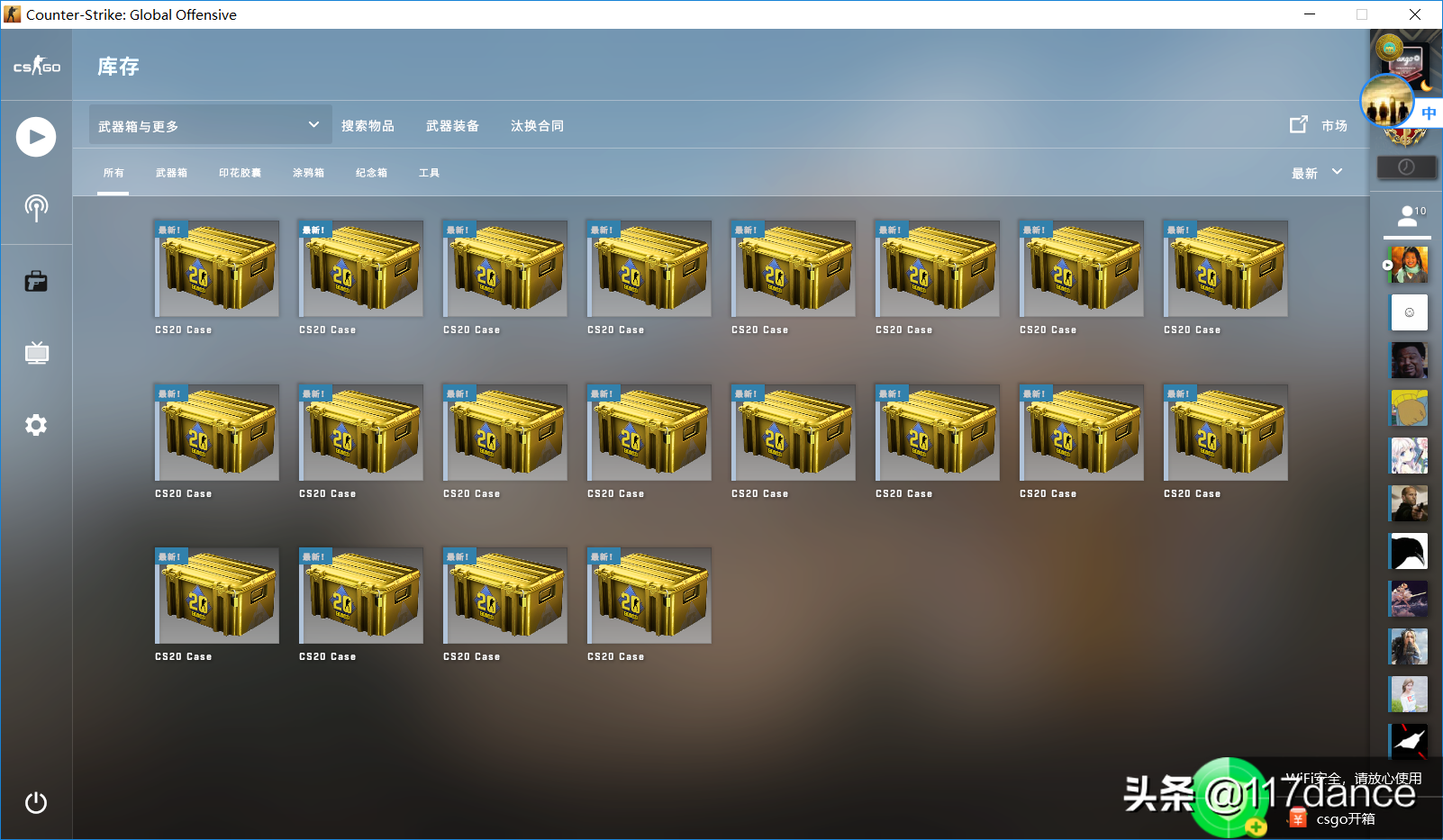Click the power quit icon at bottom left

pyautogui.click(x=36, y=802)
